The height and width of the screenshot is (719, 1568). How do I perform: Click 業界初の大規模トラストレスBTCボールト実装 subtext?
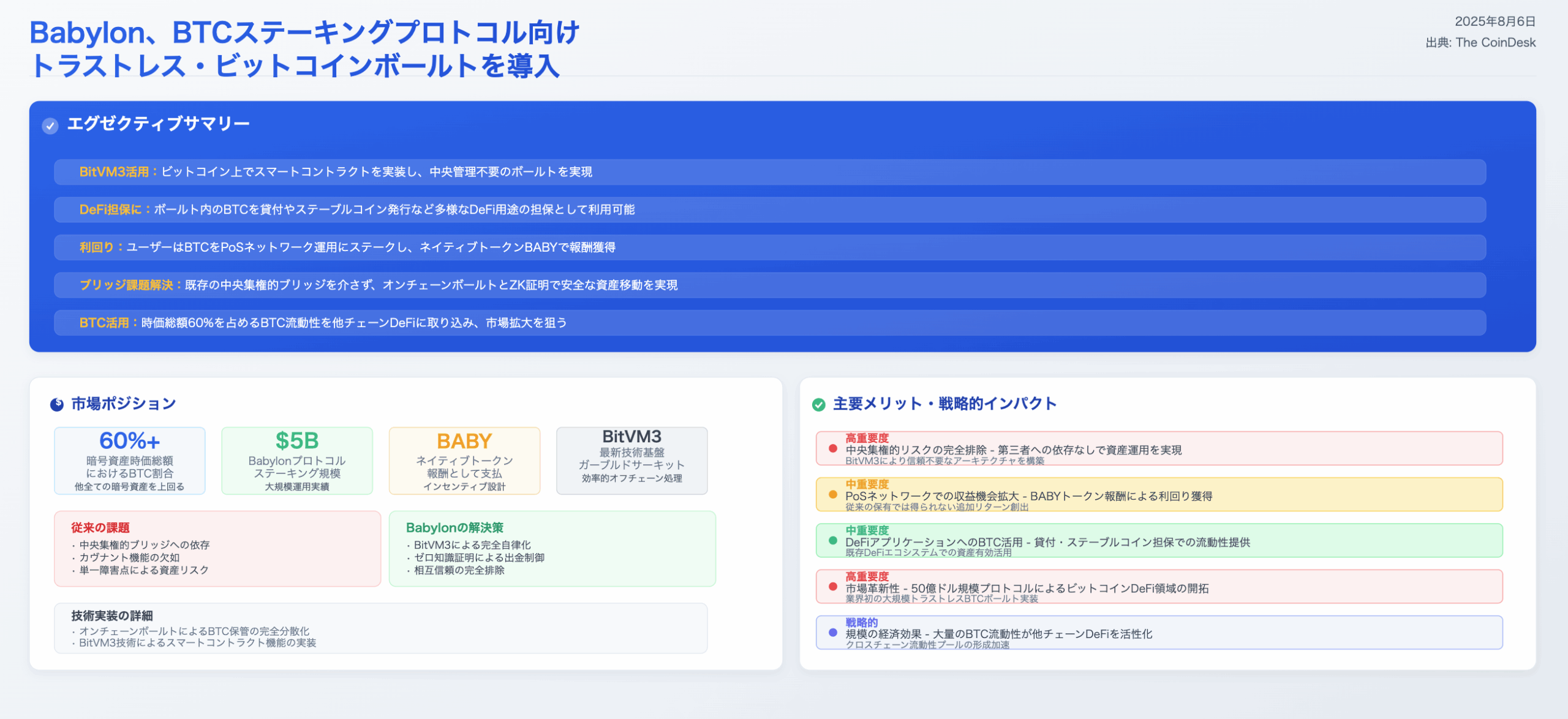pos(942,599)
